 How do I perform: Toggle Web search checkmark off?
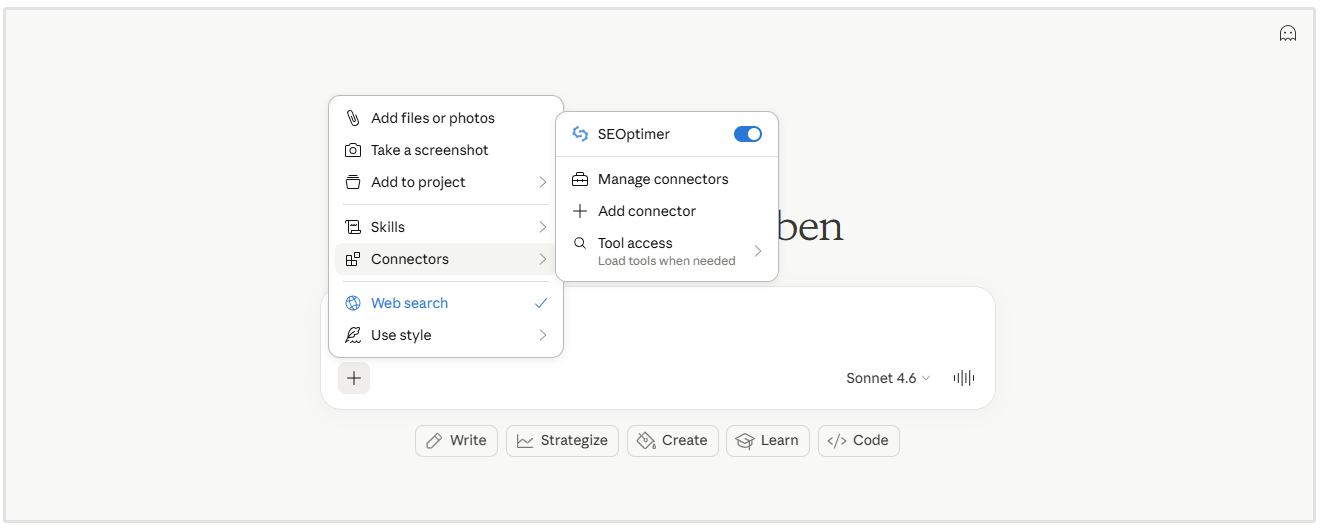[541, 303]
